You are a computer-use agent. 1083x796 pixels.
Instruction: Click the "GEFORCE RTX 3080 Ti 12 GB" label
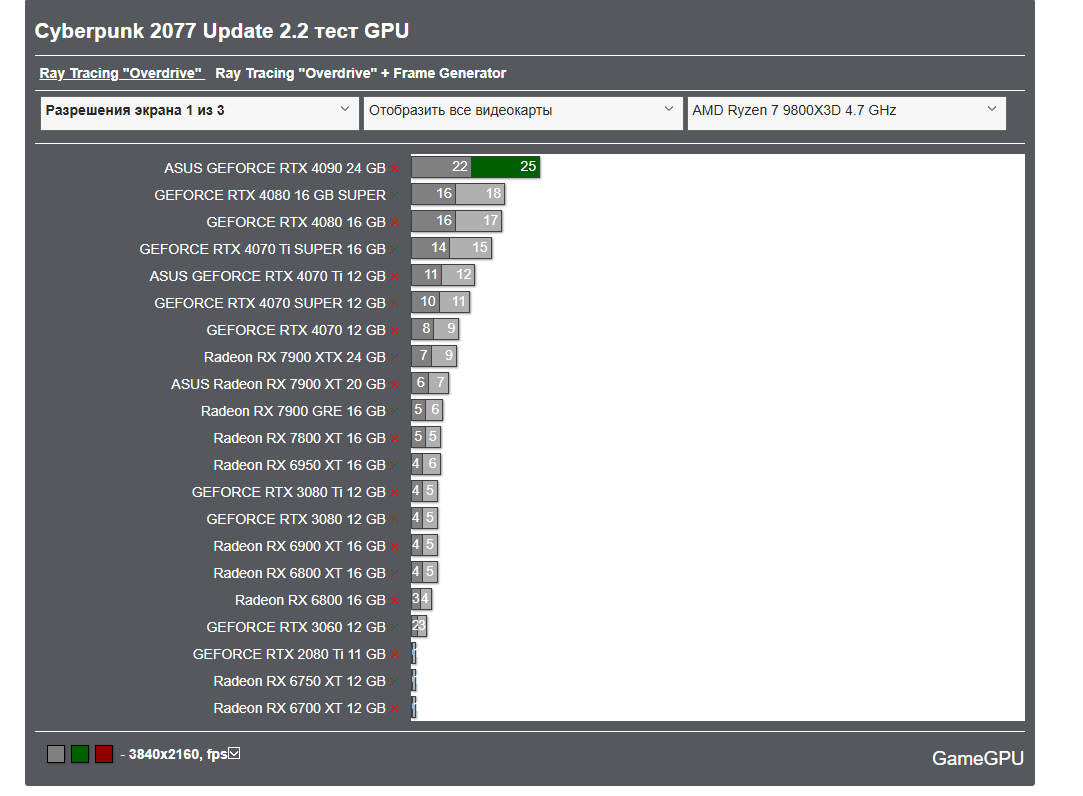coord(289,492)
